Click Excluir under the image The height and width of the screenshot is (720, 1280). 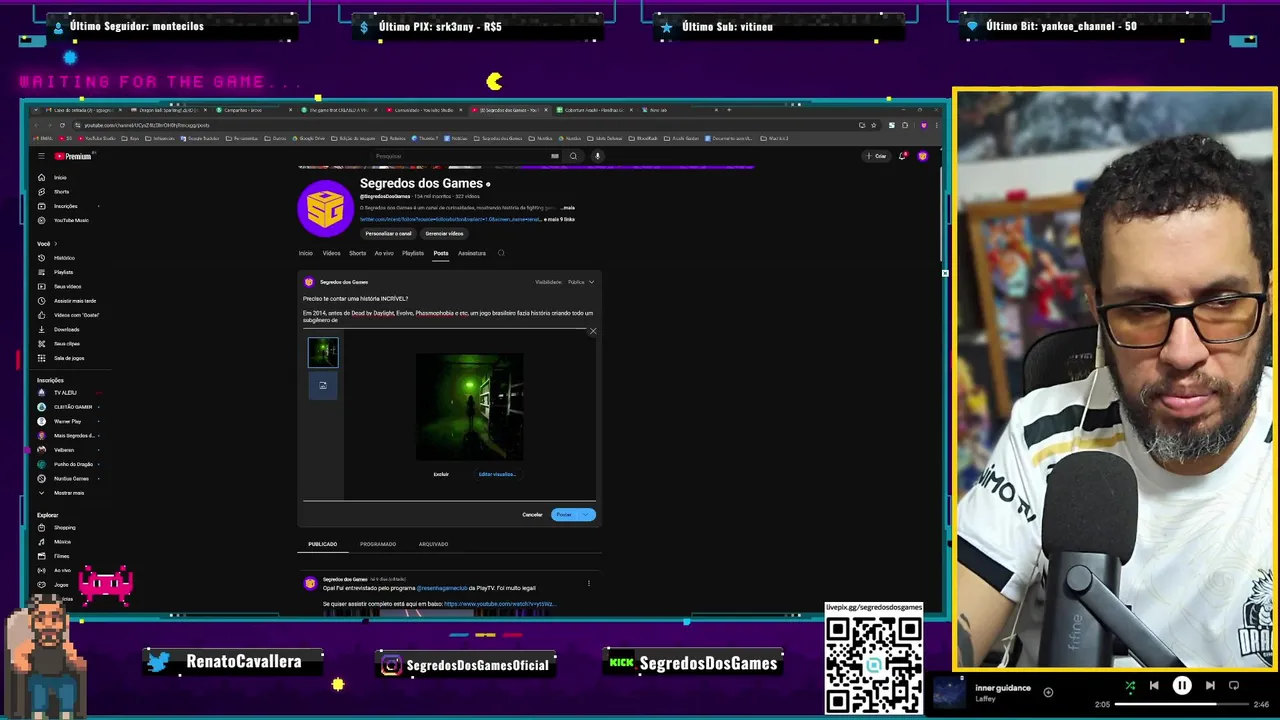click(441, 474)
